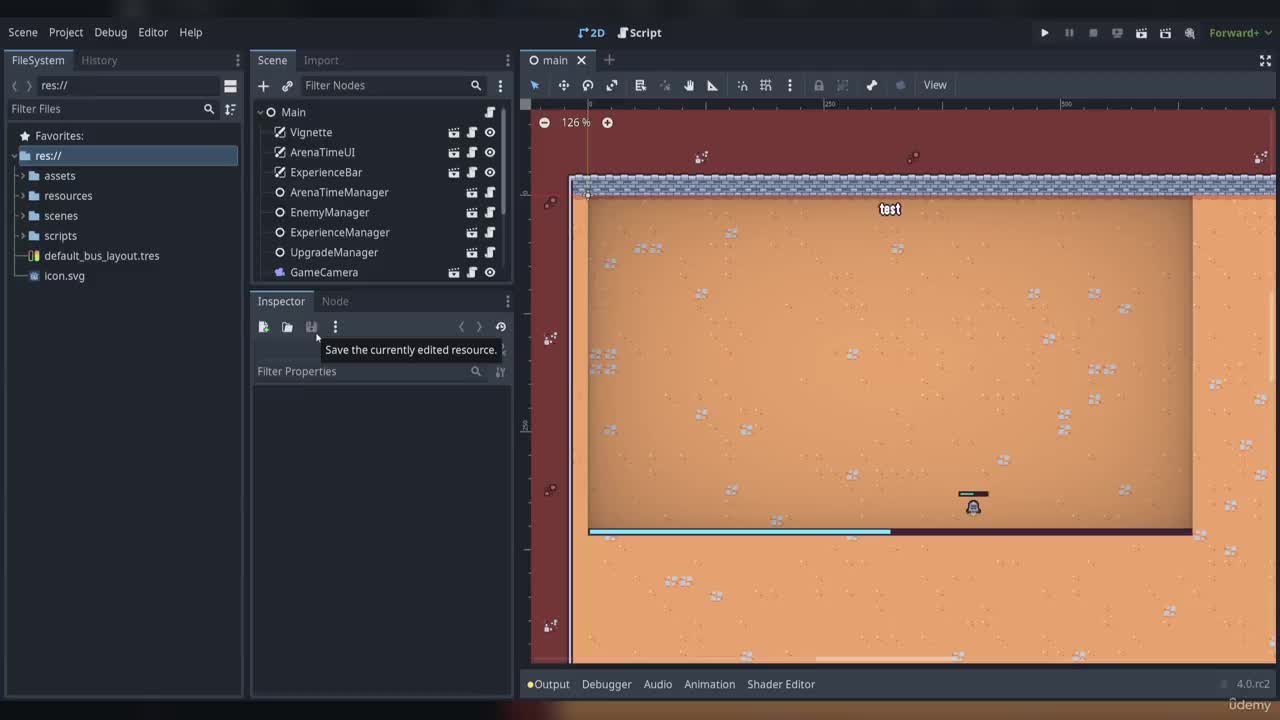Open the View menu in viewport toolbar

[x=935, y=85]
